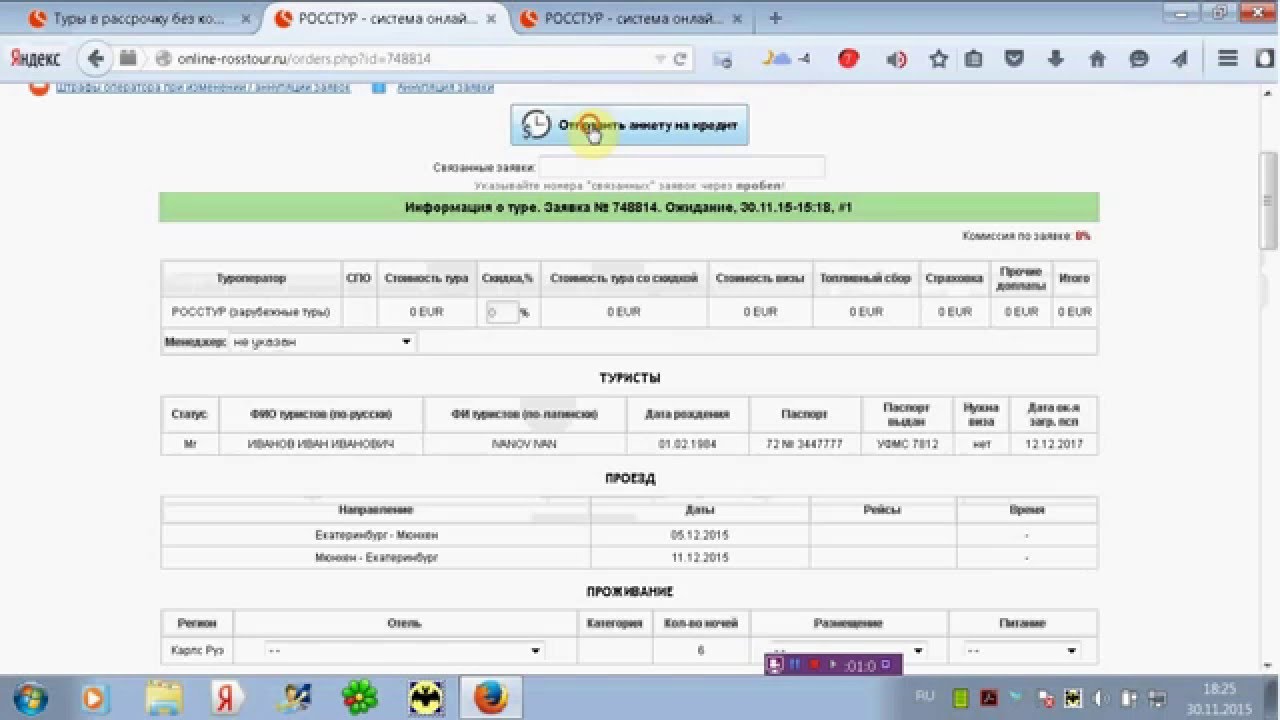Image resolution: width=1280 pixels, height=720 pixels.
Task: Click the return date '11.12.2015'
Action: (700, 558)
